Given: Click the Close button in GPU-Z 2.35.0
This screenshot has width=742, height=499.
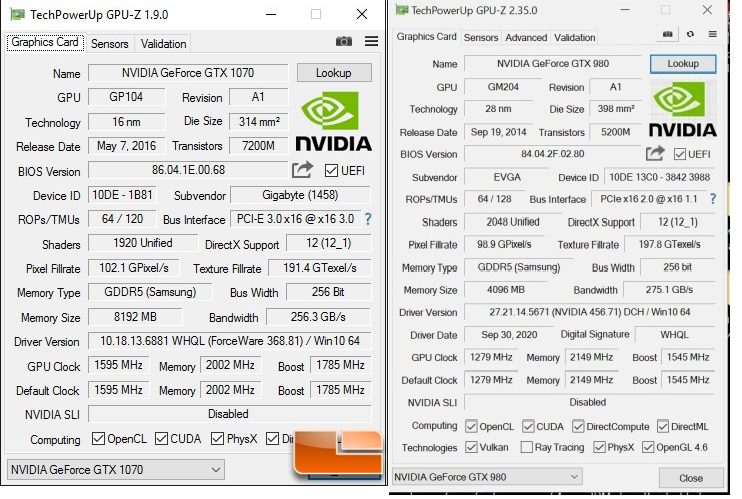Looking at the screenshot, I should [x=691, y=478].
